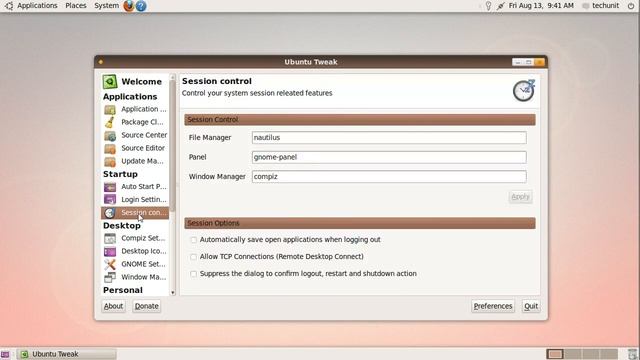The image size is (640, 360).
Task: Switch to the third workspace
Action: tap(591, 354)
